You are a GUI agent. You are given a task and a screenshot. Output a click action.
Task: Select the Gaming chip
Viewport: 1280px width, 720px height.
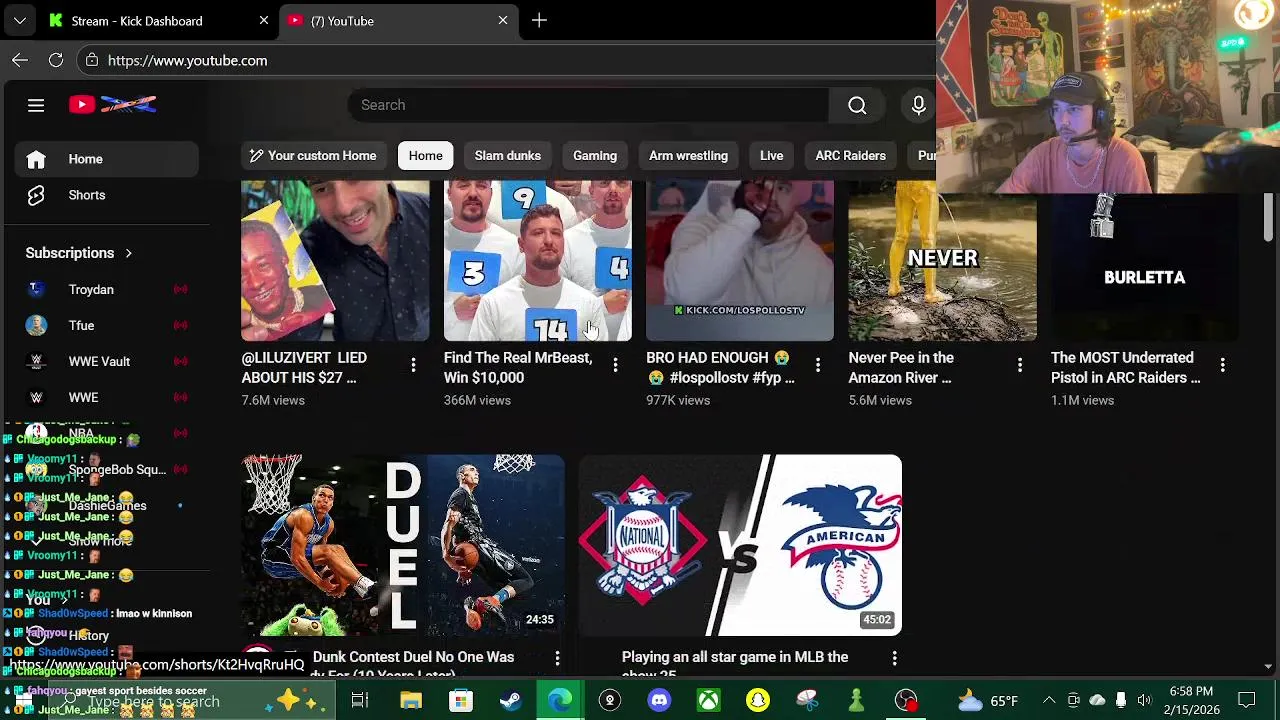(595, 156)
